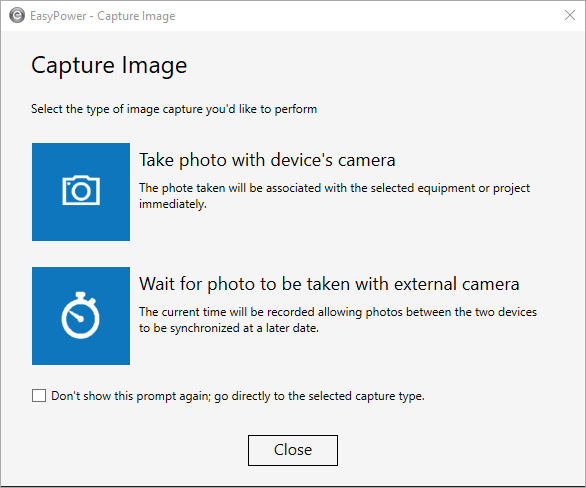Click the EasyPower logo in title bar
This screenshot has width=586, height=488.
[17, 16]
